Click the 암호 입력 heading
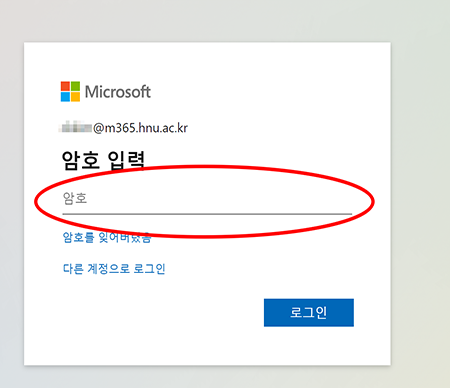This screenshot has height=388, width=450. point(103,160)
